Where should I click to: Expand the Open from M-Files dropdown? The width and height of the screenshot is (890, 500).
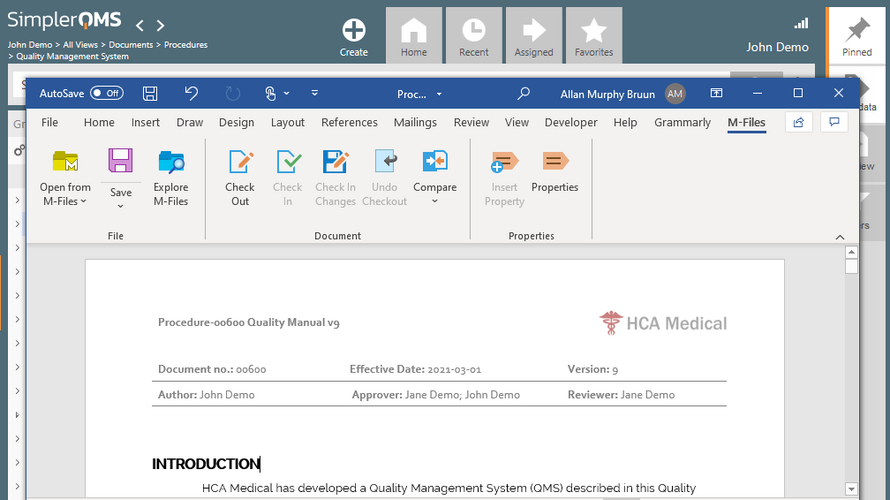point(83,202)
